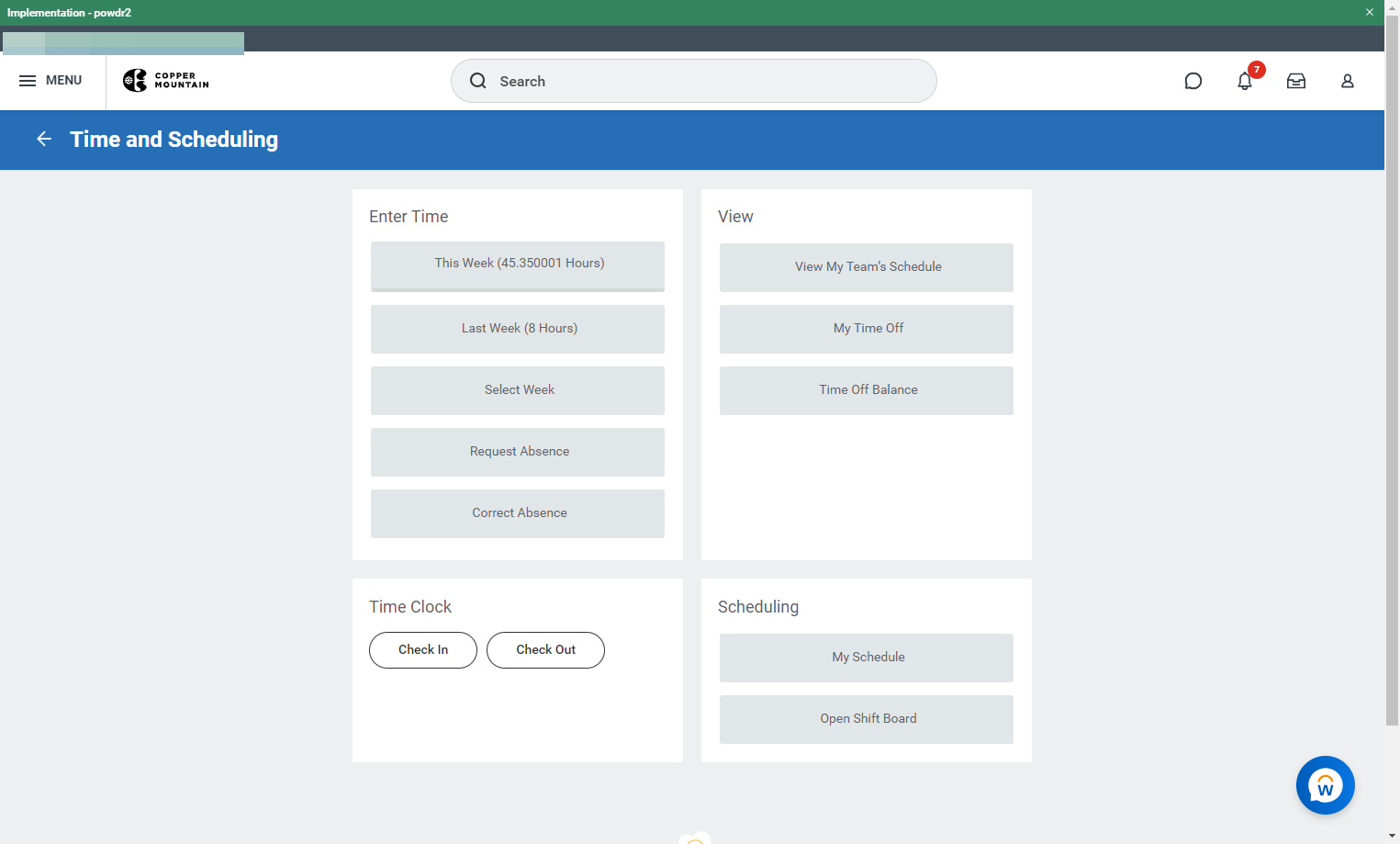Click the scrollbar down arrow
Screen dimensions: 1400x844
pyautogui.click(x=1392, y=836)
